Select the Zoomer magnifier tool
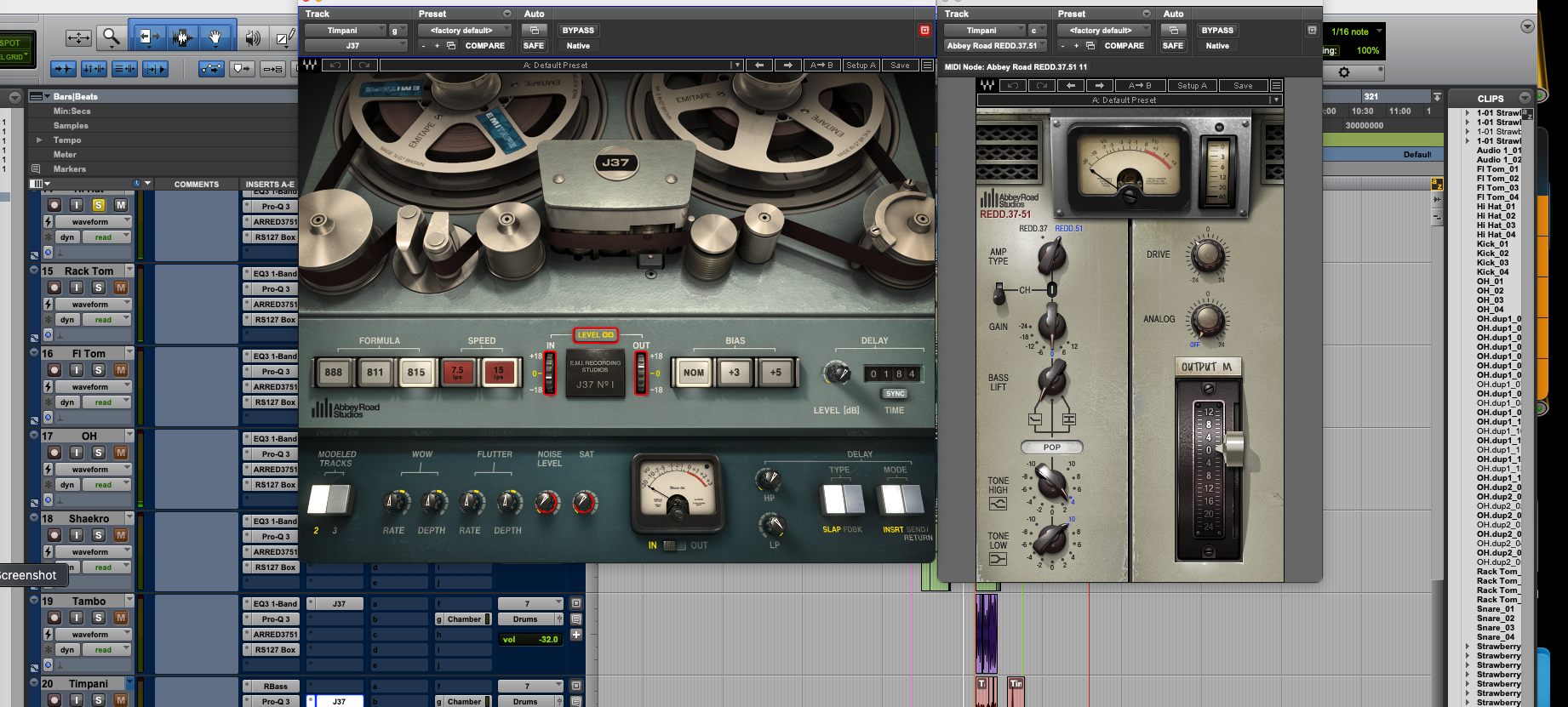 [111, 37]
